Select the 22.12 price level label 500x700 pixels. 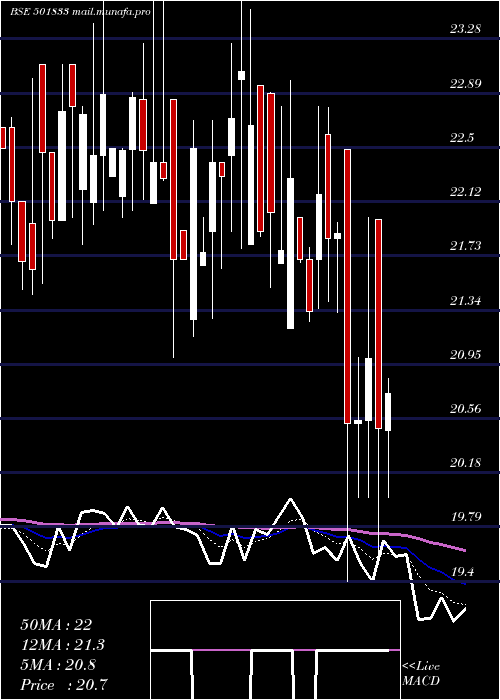[x=466, y=192]
